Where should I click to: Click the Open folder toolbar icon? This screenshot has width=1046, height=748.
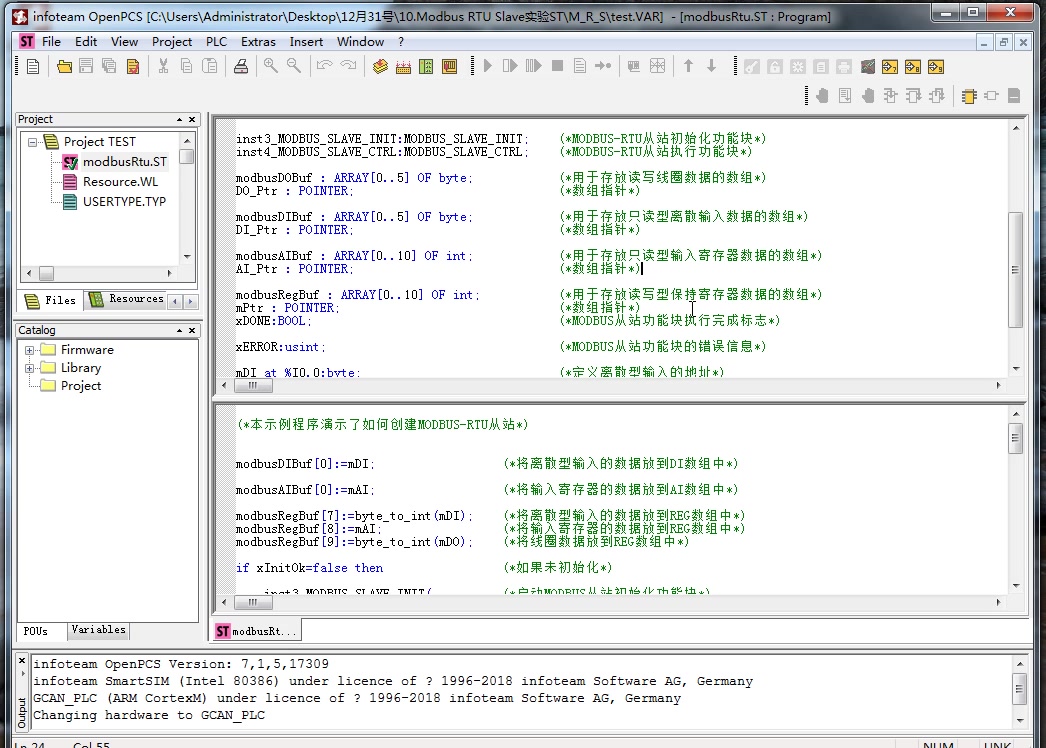point(65,66)
